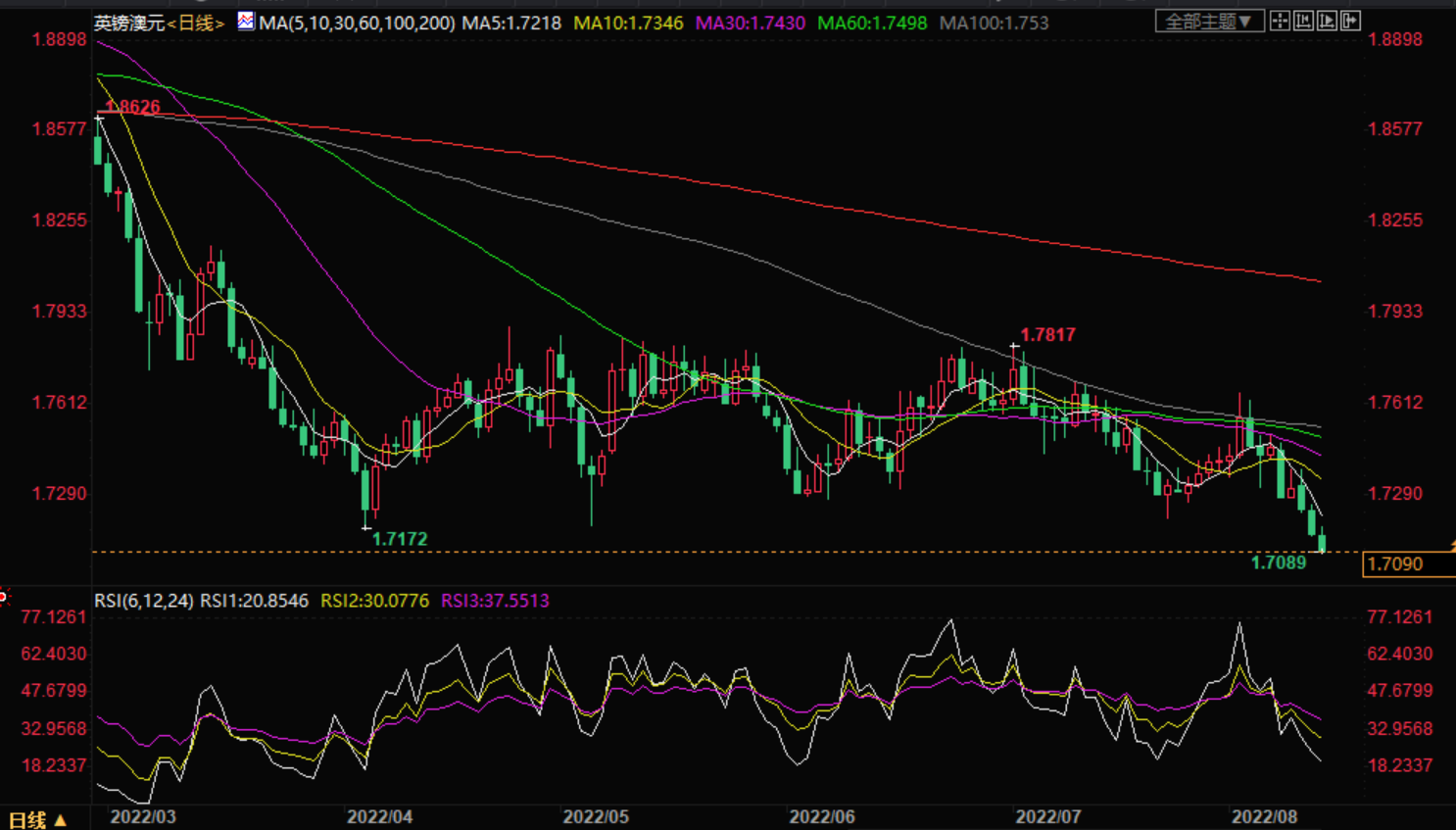
Task: Click 1.8255 on the right price axis
Action: pyautogui.click(x=1395, y=220)
